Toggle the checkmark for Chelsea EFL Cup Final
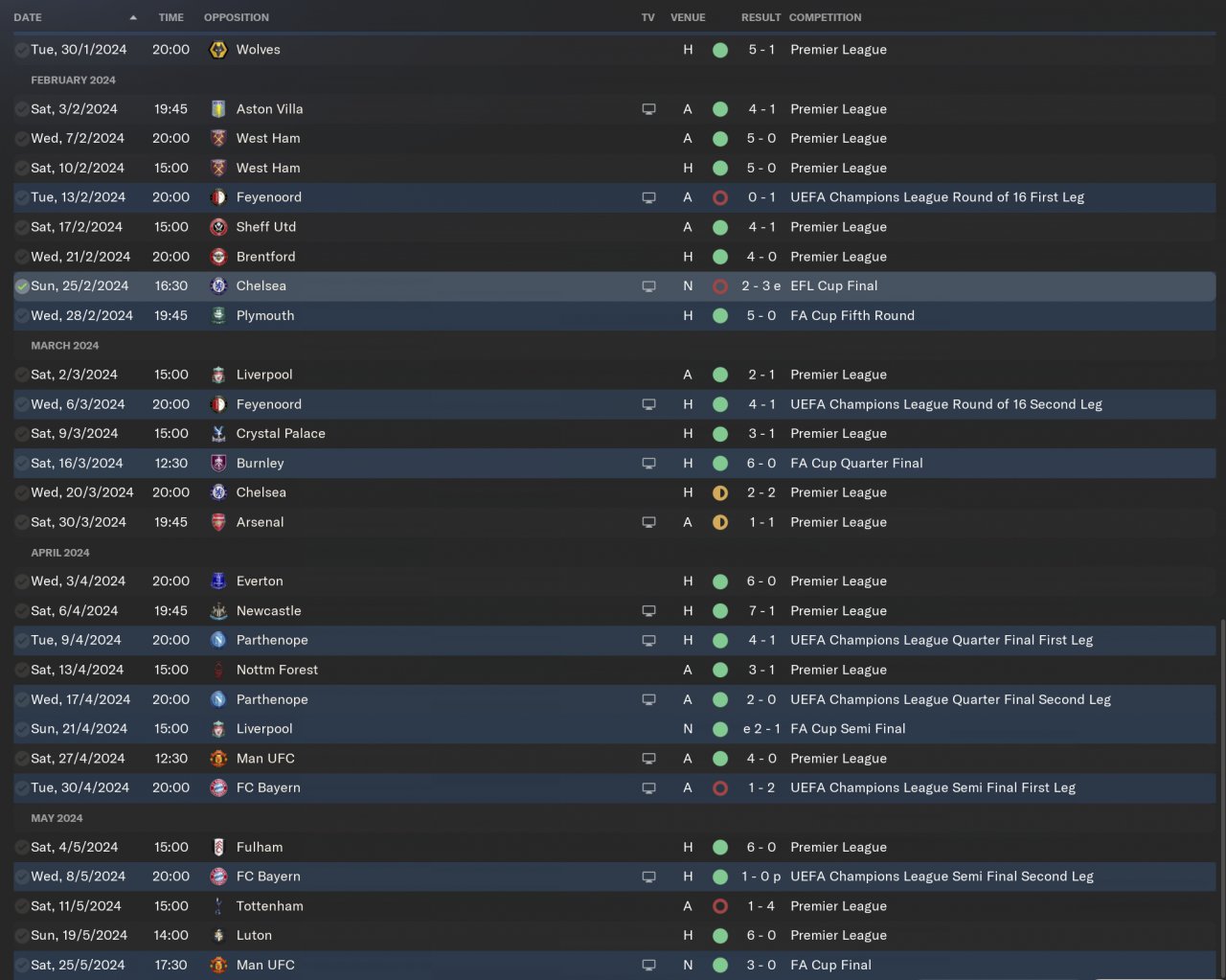Image resolution: width=1226 pixels, height=980 pixels. (x=22, y=286)
